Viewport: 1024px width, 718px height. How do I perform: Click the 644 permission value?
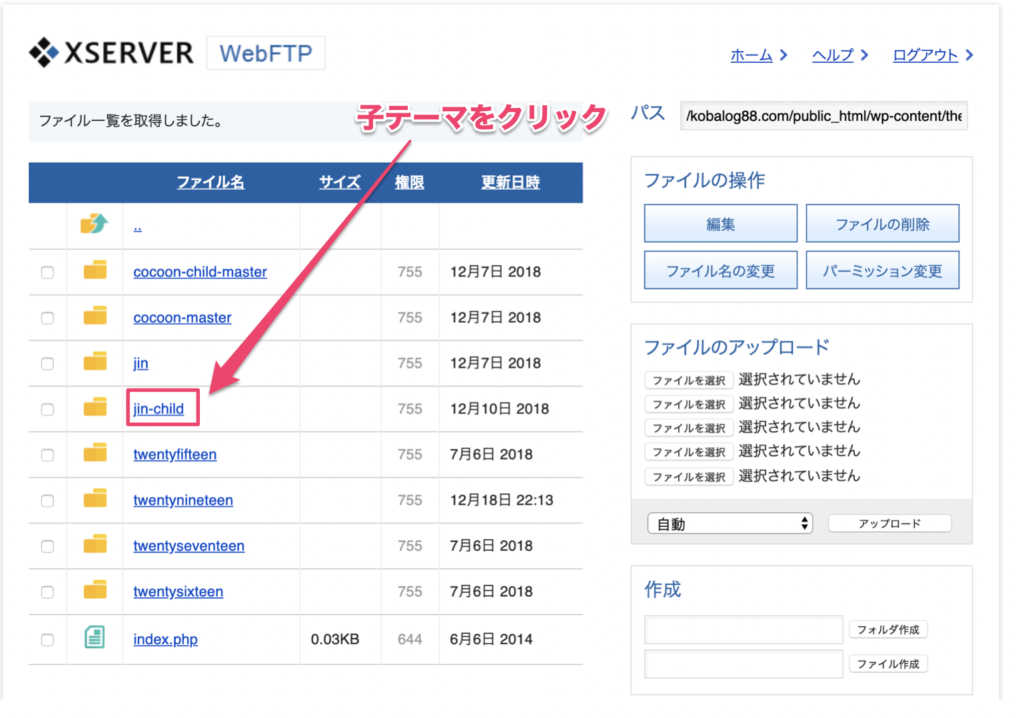click(409, 639)
